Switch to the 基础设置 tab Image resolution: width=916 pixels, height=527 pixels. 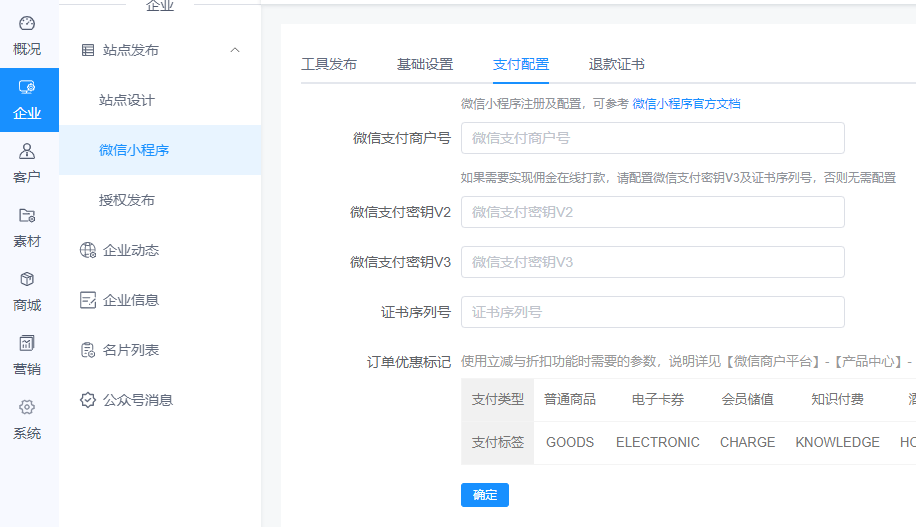(x=425, y=64)
